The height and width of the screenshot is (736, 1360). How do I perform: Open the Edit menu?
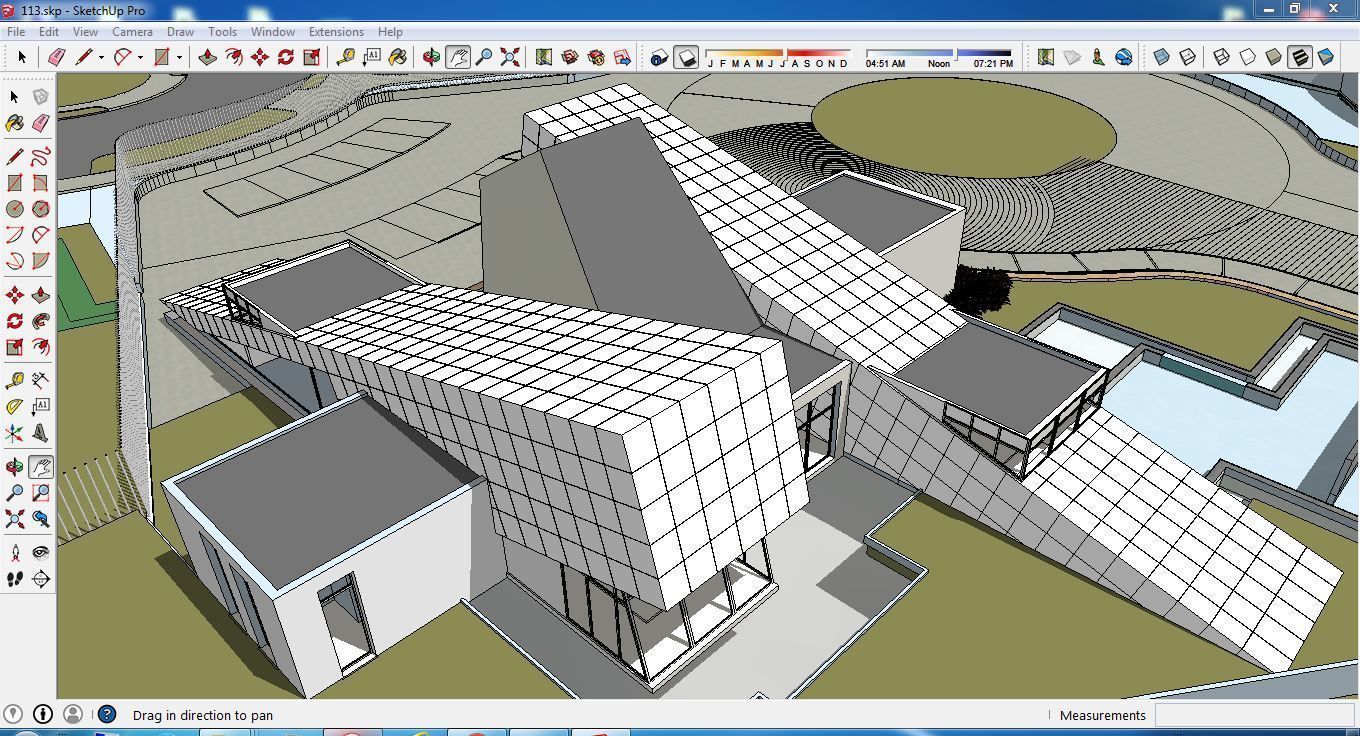pyautogui.click(x=49, y=32)
